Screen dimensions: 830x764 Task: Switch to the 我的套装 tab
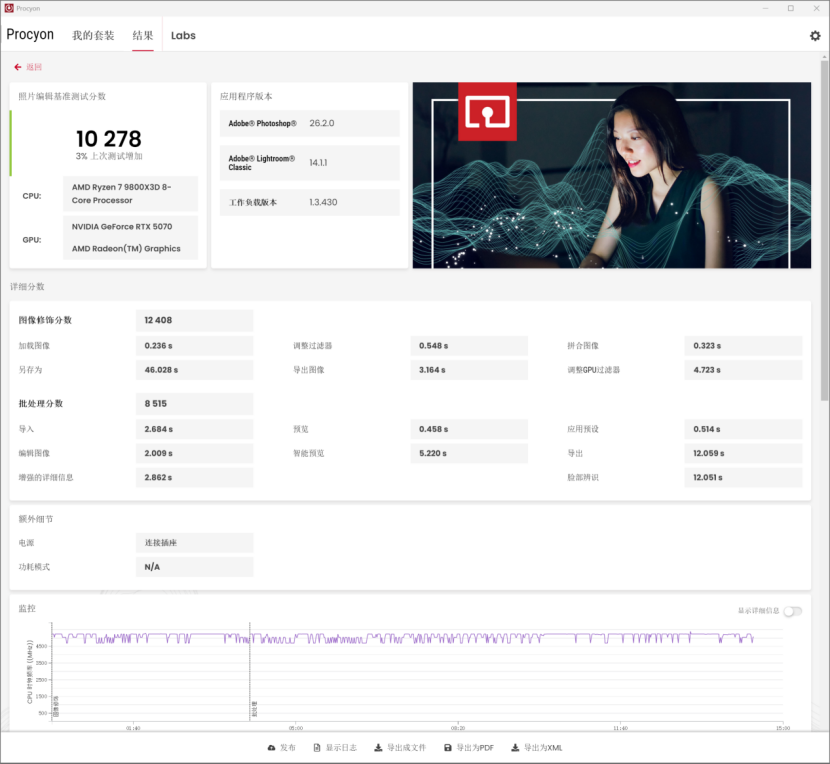pyautogui.click(x=93, y=36)
